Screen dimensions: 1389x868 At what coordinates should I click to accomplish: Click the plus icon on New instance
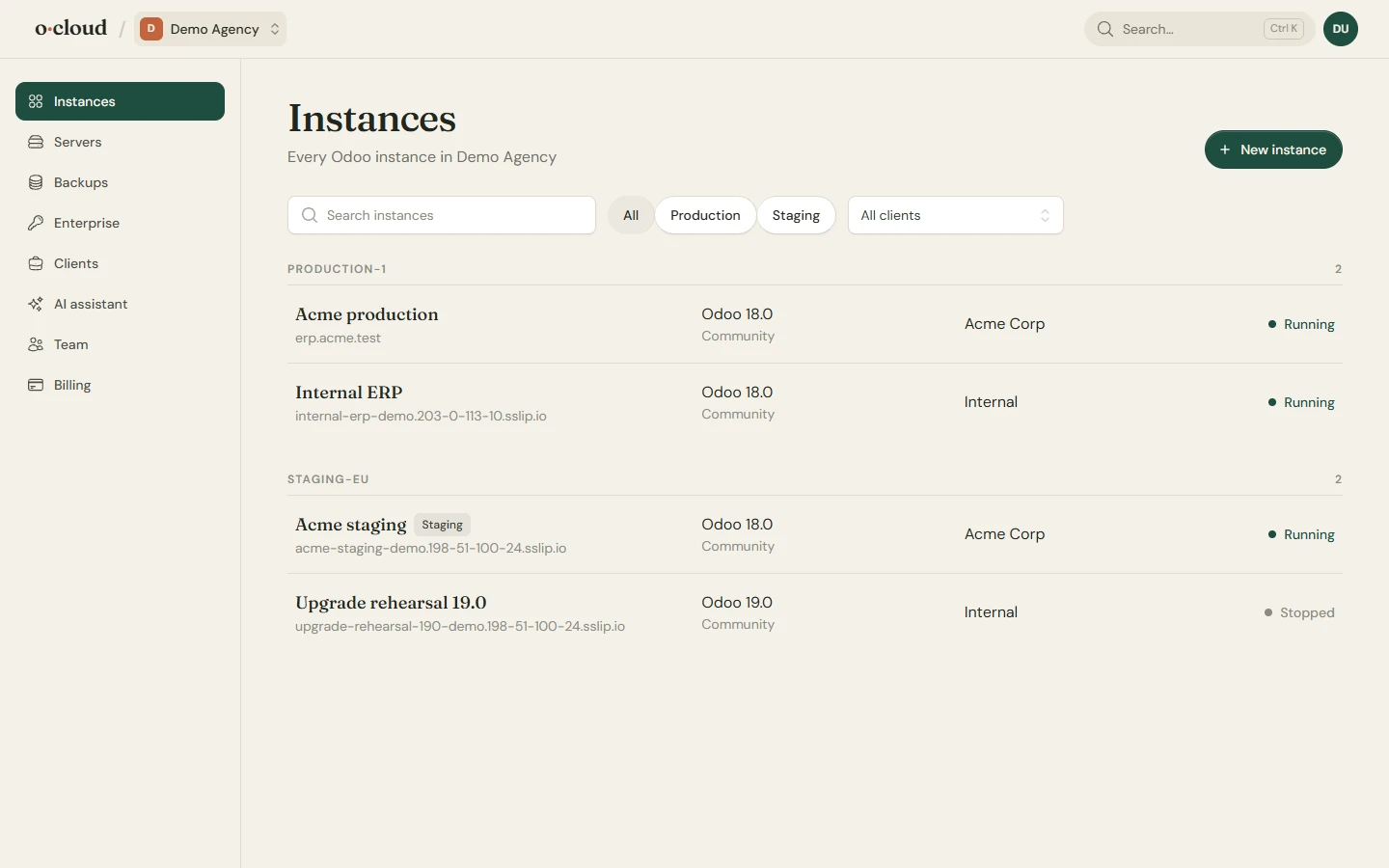[x=1225, y=149]
